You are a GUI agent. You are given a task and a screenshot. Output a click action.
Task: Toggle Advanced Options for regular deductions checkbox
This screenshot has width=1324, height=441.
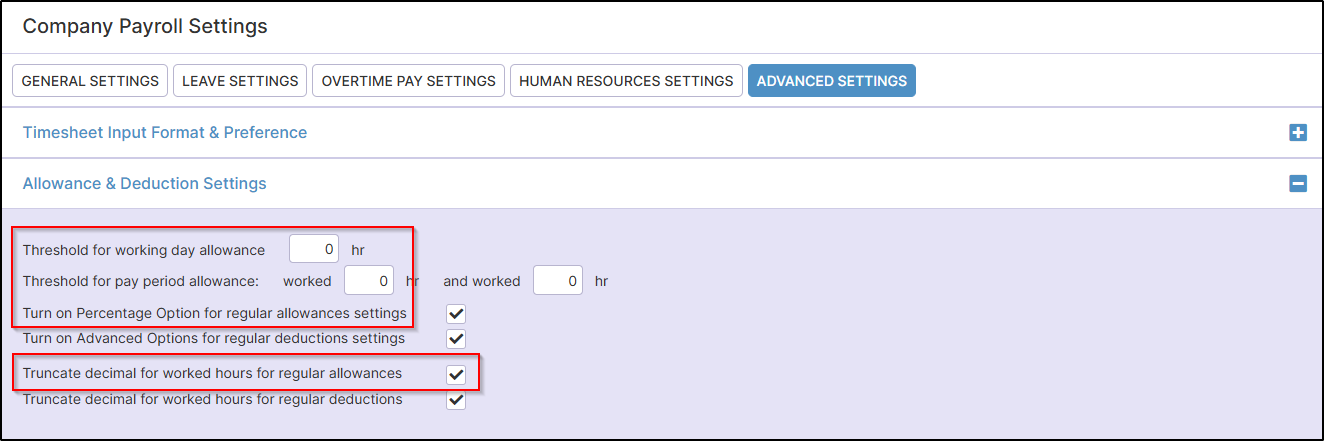pyautogui.click(x=456, y=339)
